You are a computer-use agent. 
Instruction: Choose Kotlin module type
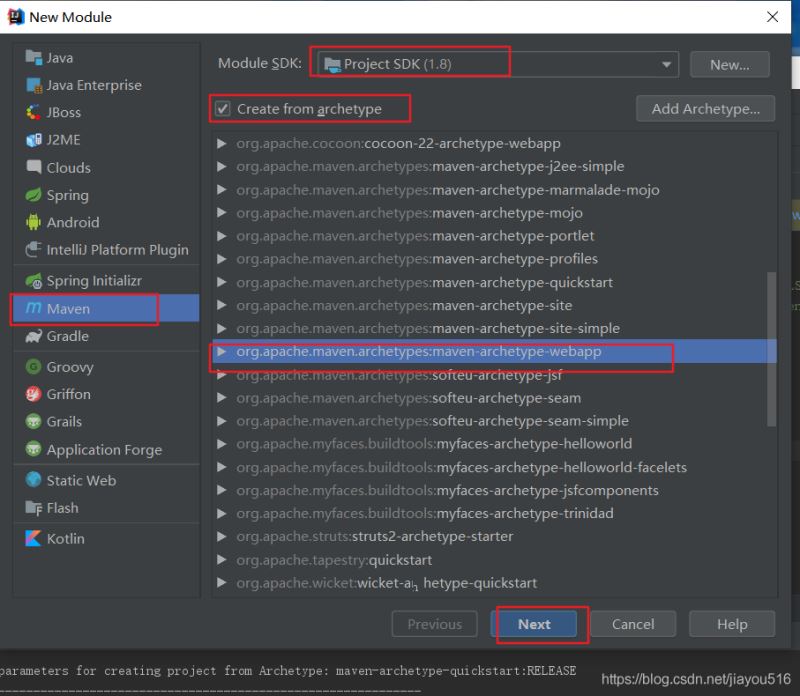pyautogui.click(x=106, y=538)
